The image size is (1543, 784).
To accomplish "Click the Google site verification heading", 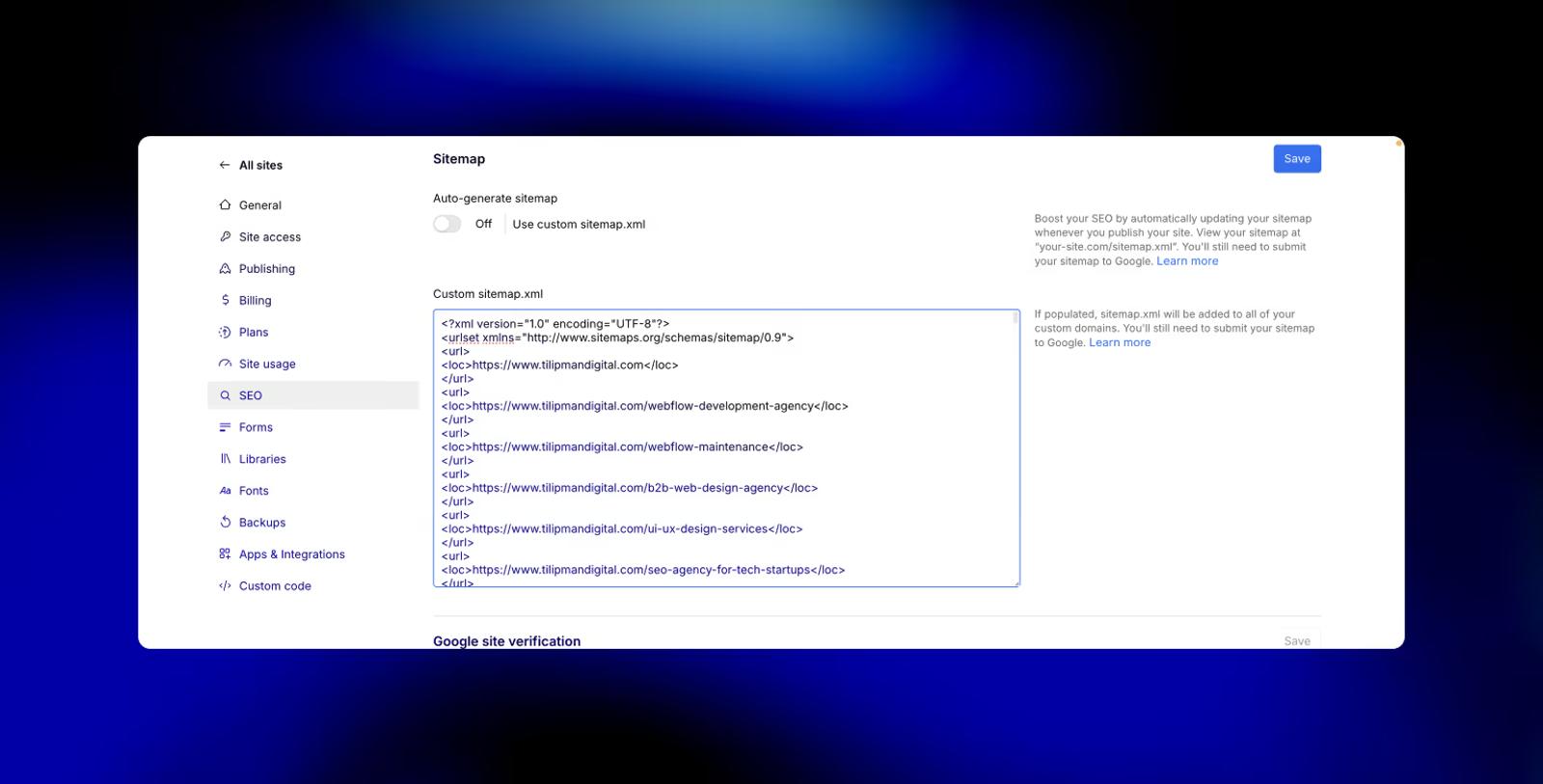I will pos(506,641).
